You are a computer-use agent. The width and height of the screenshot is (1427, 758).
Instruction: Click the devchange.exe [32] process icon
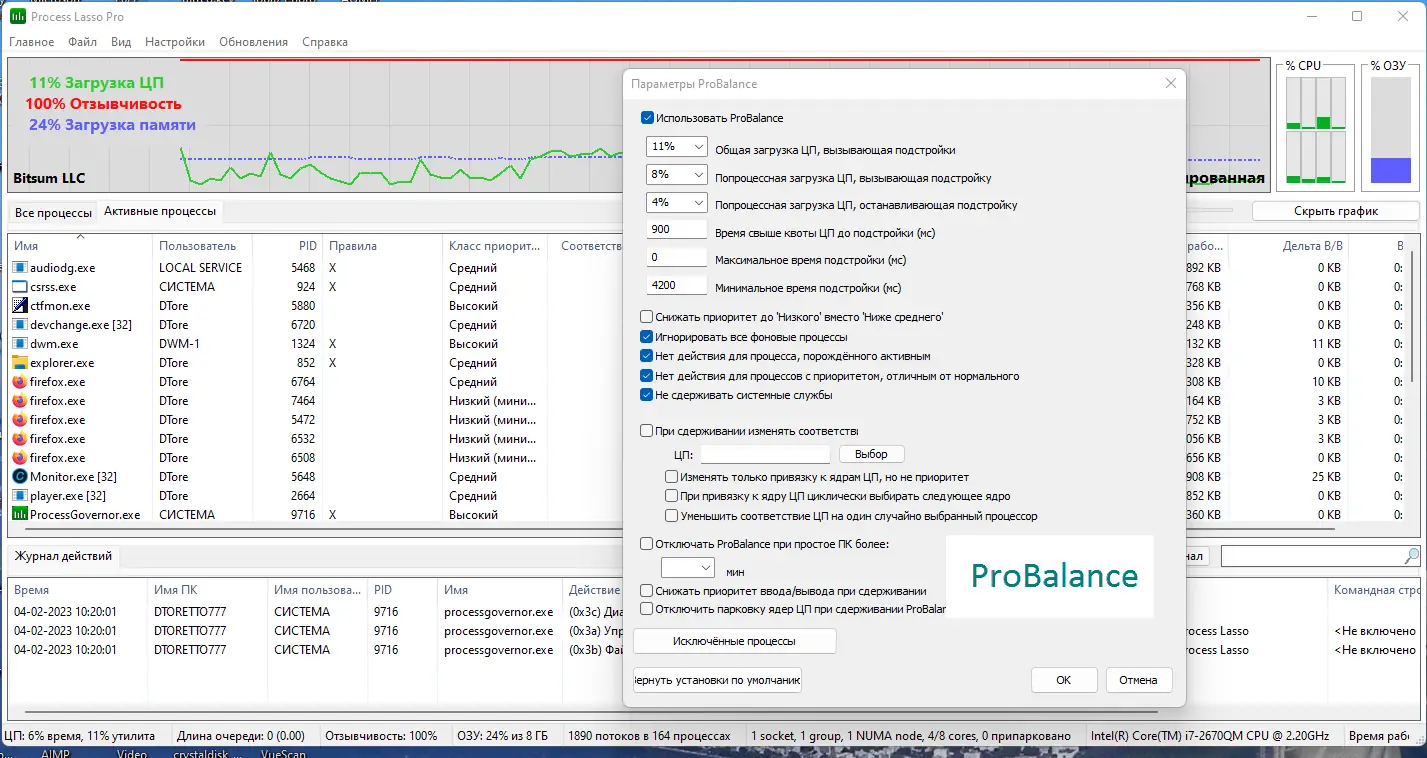[20, 325]
